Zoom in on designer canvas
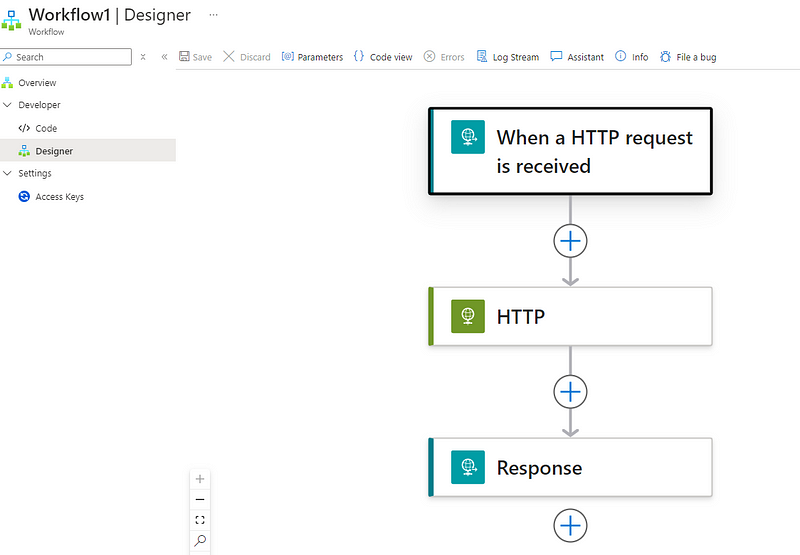Screen dimensions: 800x555 point(200,478)
